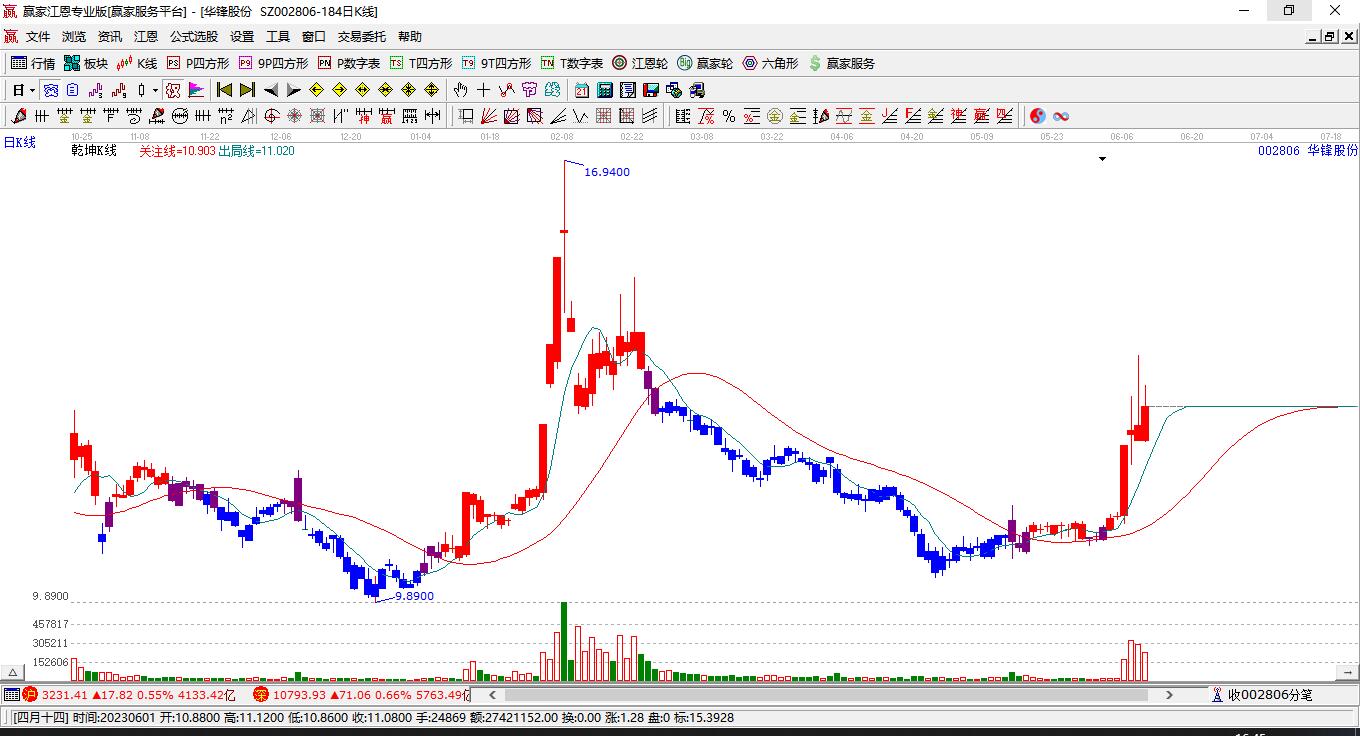Open the 公式选股 menu
Viewport: 1360px width, 736px height.
194,37
